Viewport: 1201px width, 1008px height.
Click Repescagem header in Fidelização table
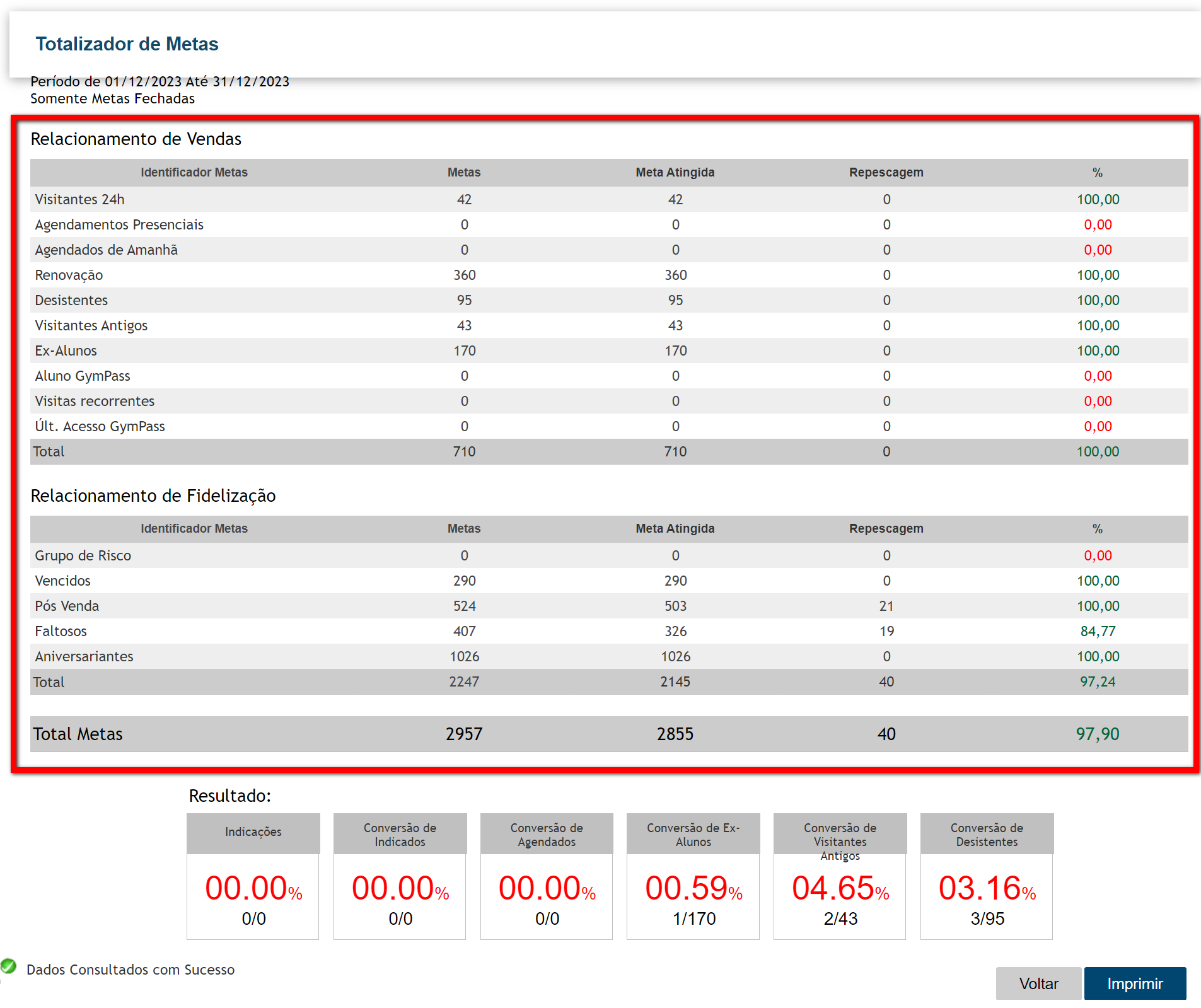(x=886, y=529)
